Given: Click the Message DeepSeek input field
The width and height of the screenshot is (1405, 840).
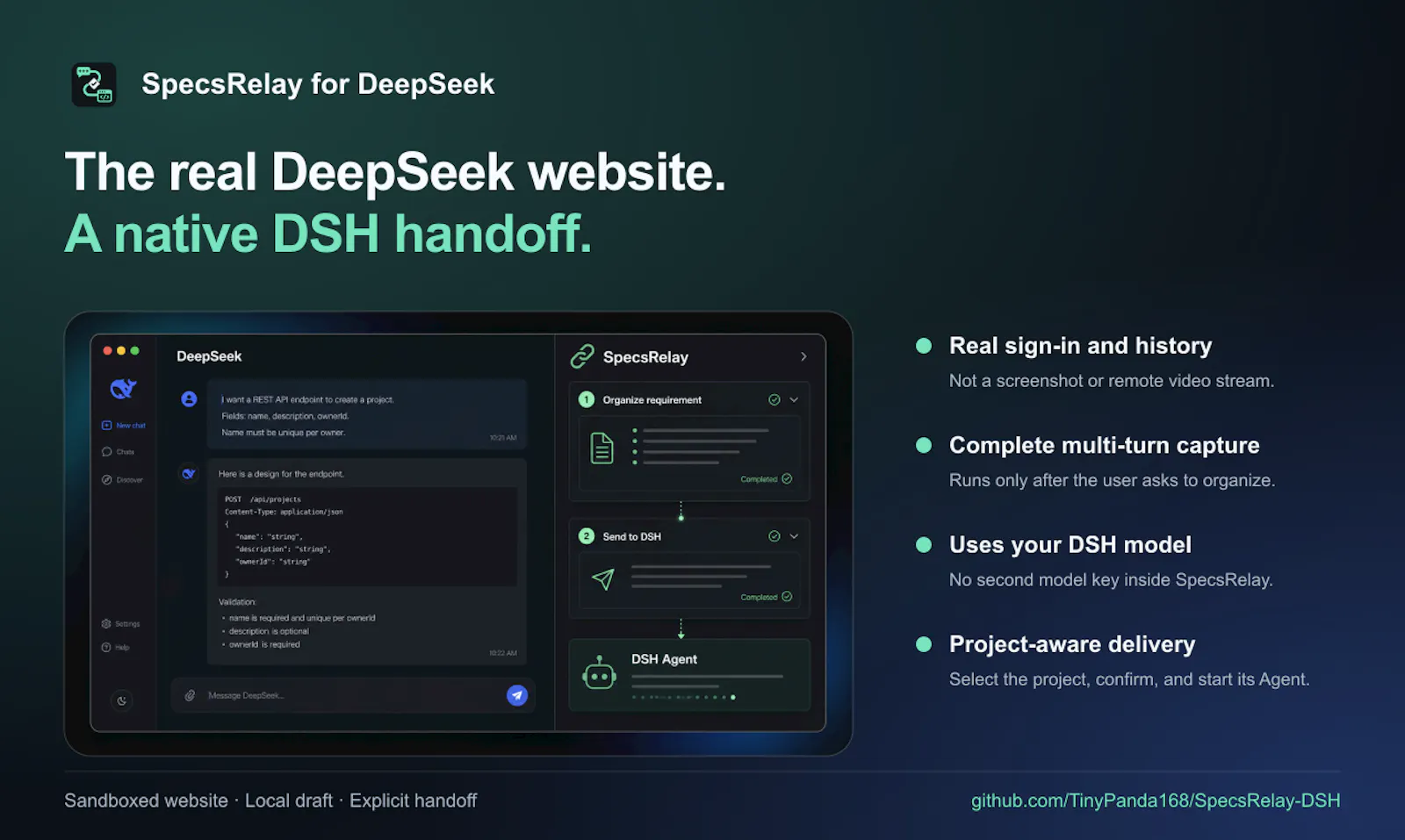Looking at the screenshot, I should click(353, 695).
